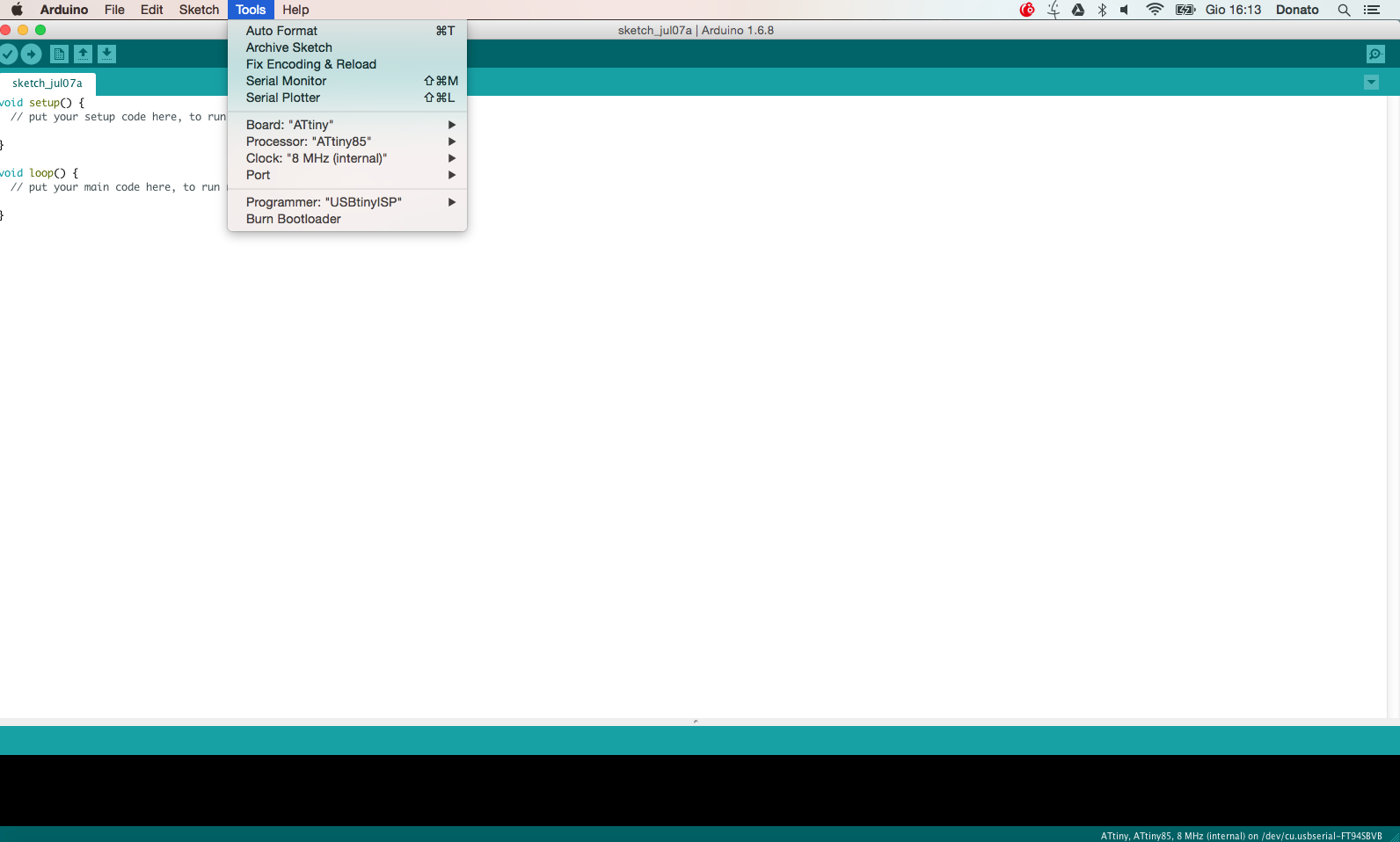Close the Tools menu via its title

tap(251, 10)
